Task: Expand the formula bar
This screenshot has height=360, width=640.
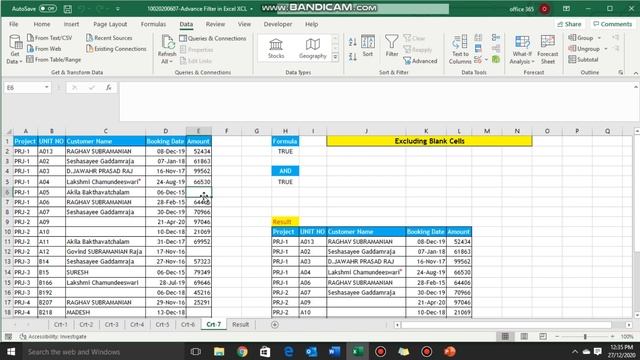Action: [636, 87]
